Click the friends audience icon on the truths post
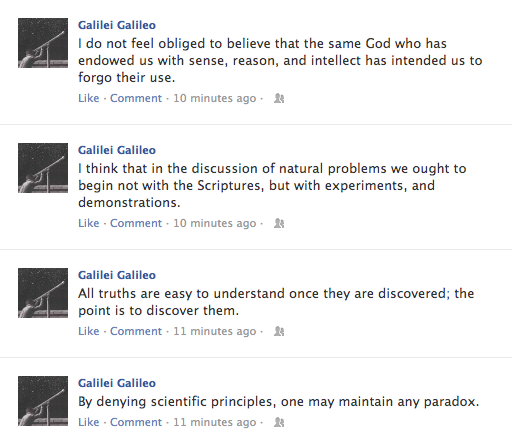 (x=279, y=331)
